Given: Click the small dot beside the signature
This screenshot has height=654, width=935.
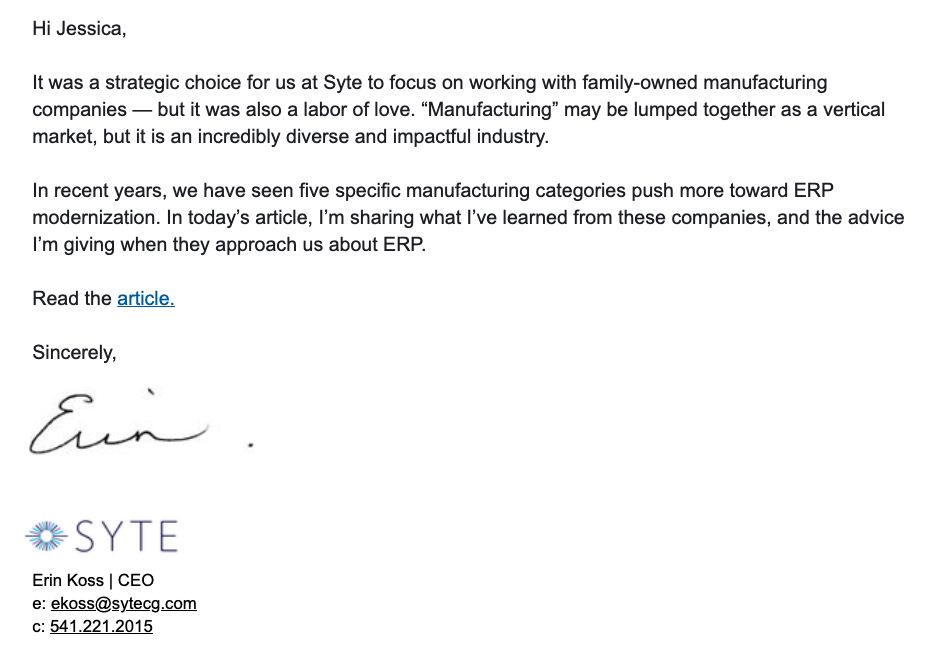Looking at the screenshot, I should [251, 445].
